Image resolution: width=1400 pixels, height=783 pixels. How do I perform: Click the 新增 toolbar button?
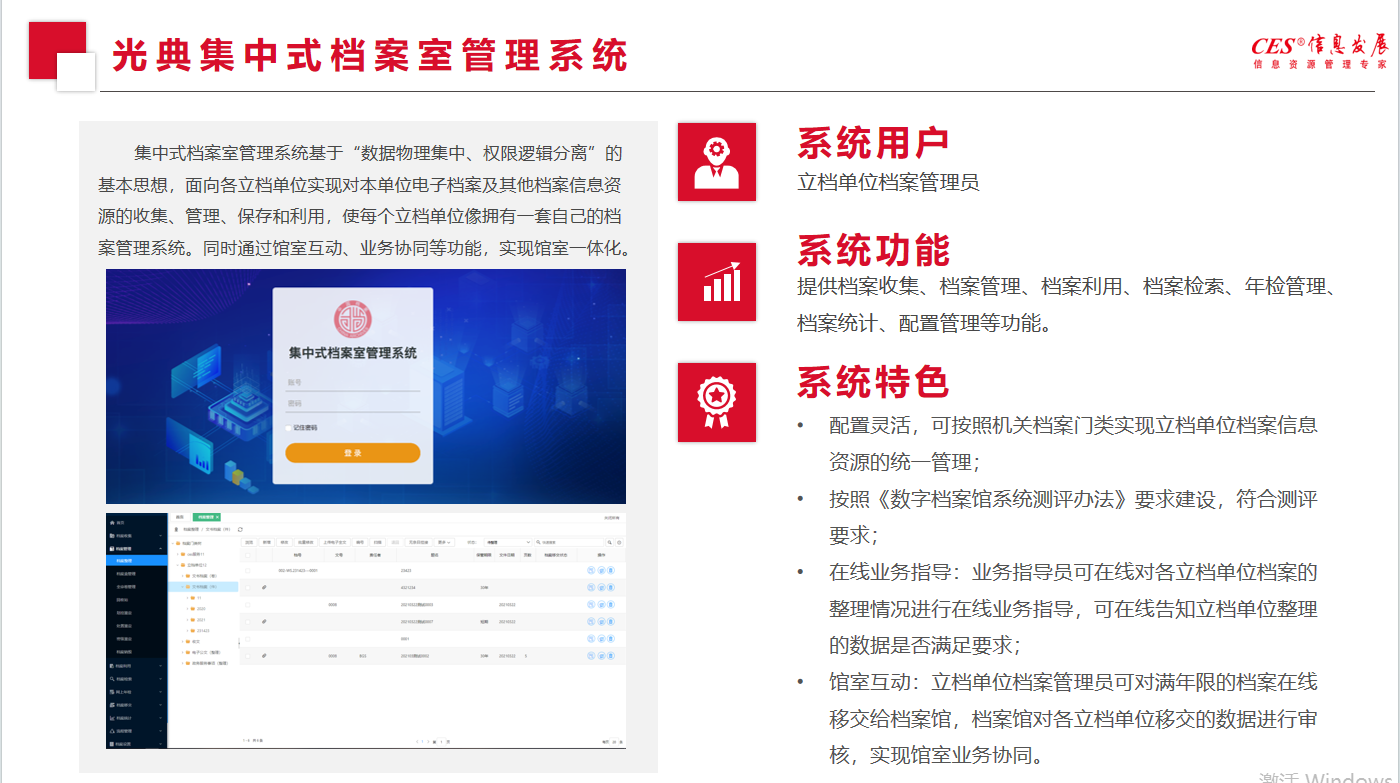[267, 542]
